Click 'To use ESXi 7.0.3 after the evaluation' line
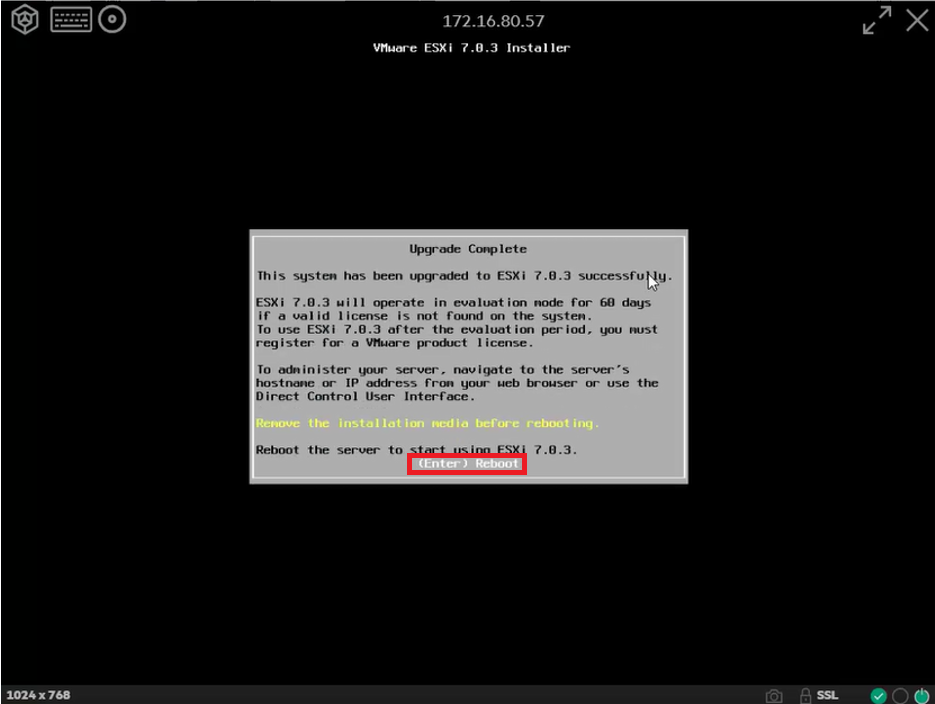Screen dimensions: 935x704 [x=457, y=330]
